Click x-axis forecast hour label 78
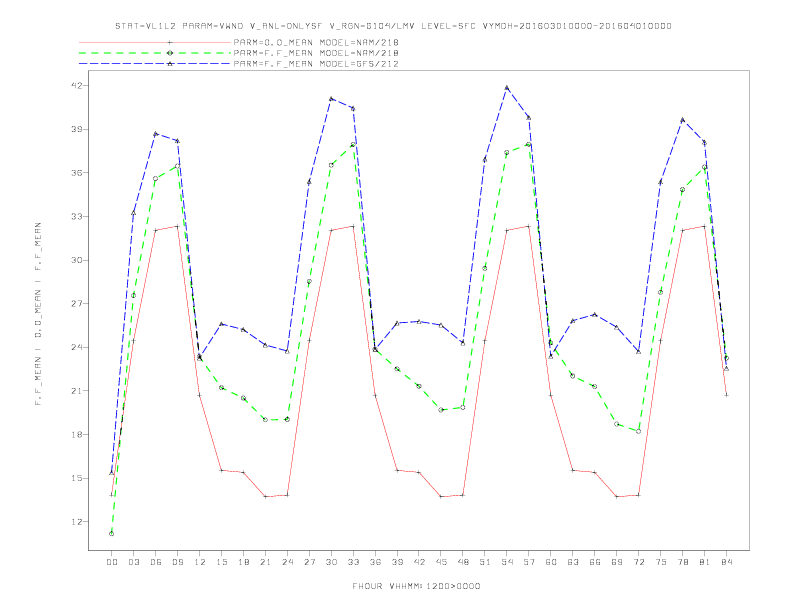The width and height of the screenshot is (792, 612). [x=682, y=562]
